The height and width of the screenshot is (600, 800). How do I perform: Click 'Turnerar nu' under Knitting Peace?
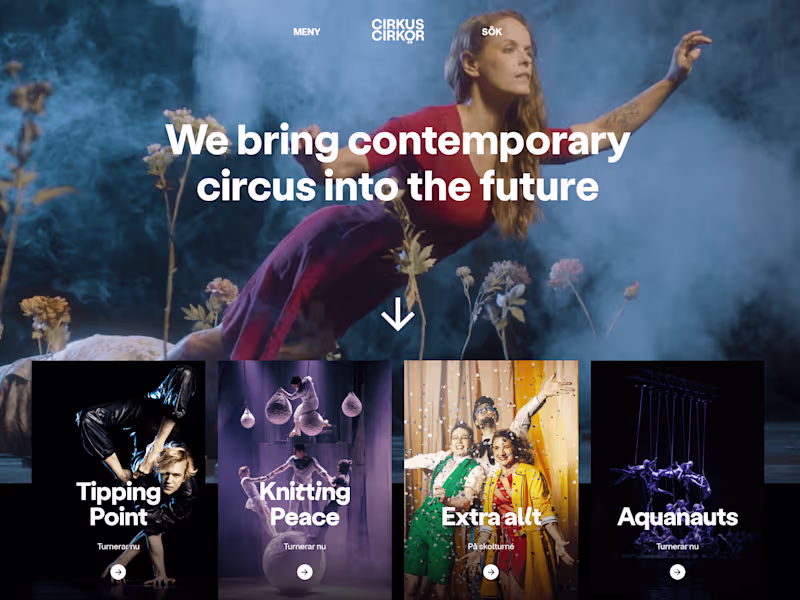pos(305,546)
